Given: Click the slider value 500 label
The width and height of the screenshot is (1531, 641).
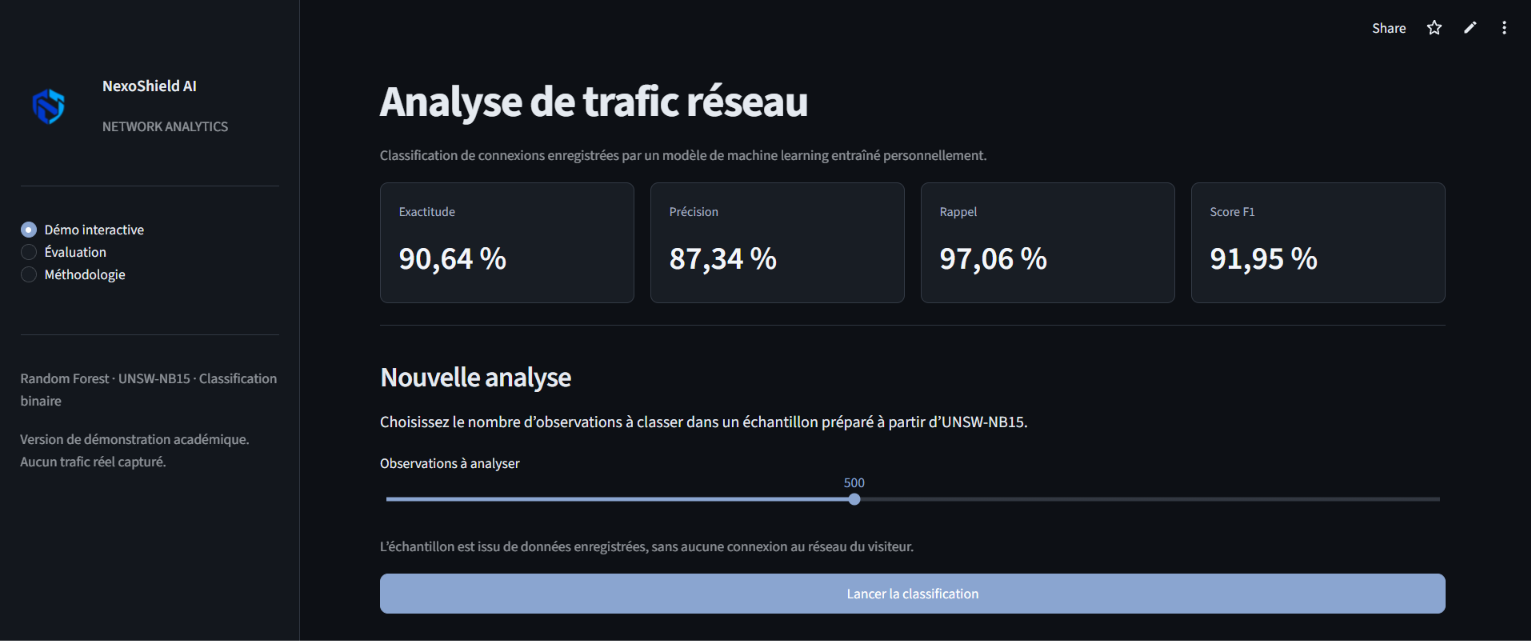Looking at the screenshot, I should click(x=854, y=483).
